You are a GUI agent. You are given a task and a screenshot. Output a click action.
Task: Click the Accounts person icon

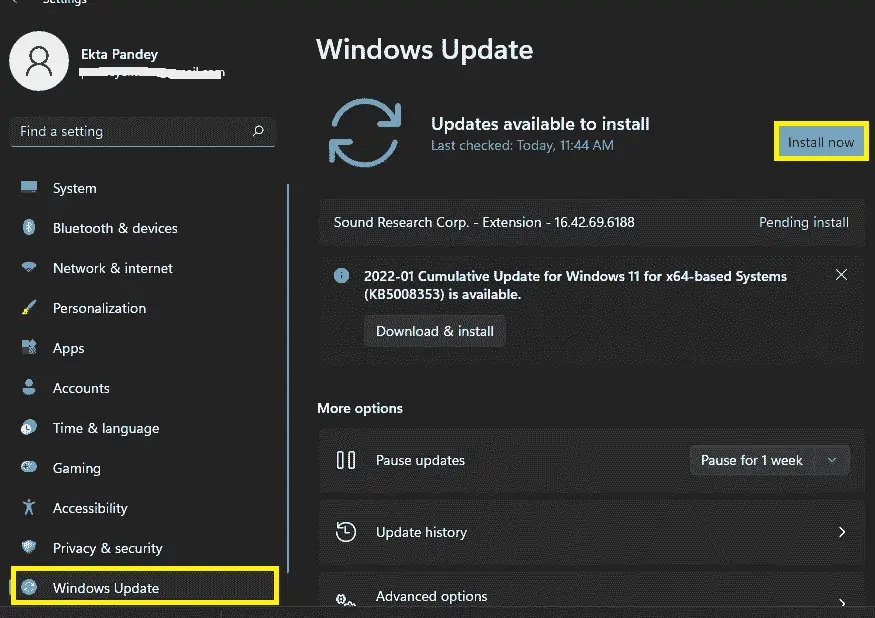click(x=29, y=387)
